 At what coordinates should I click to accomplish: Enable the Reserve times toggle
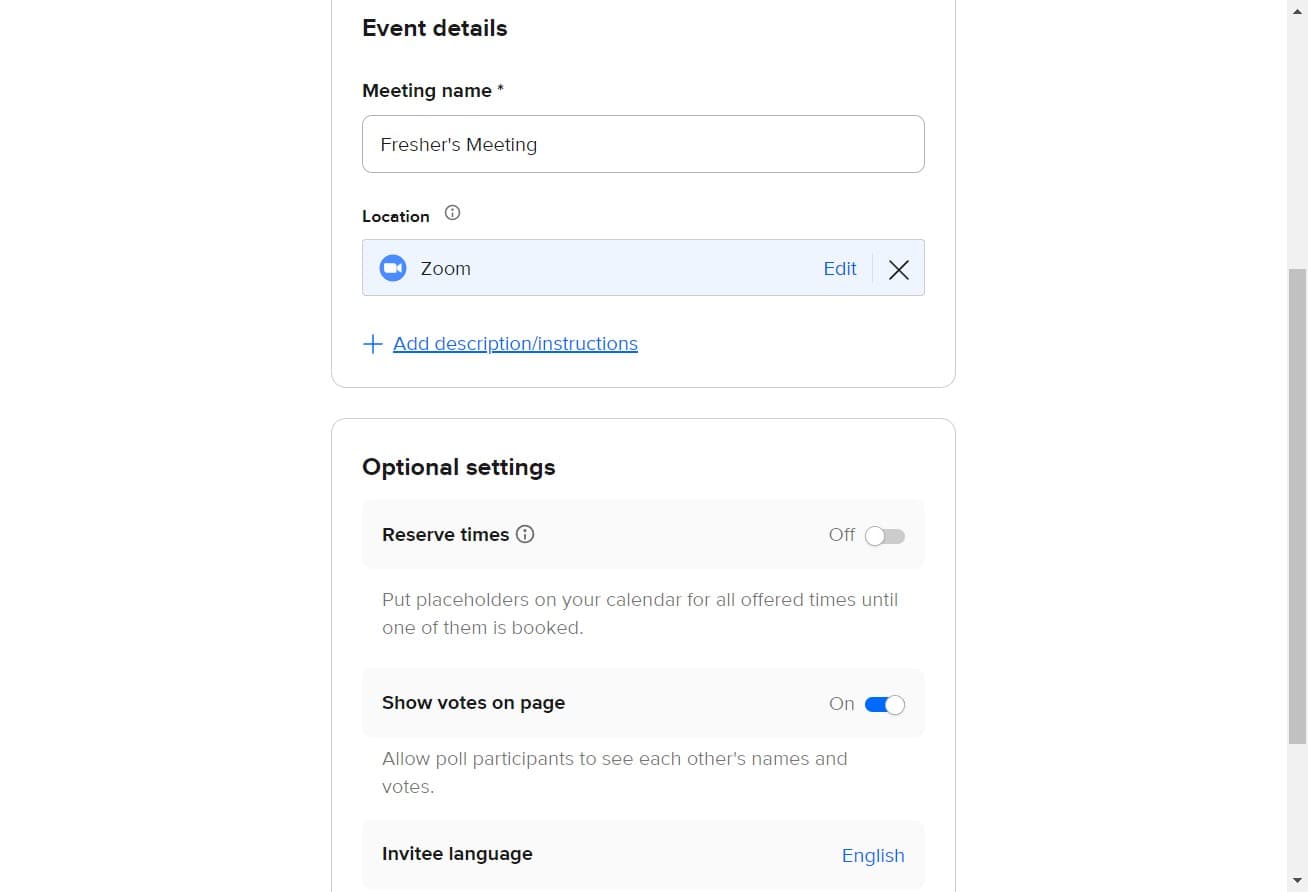click(x=884, y=535)
